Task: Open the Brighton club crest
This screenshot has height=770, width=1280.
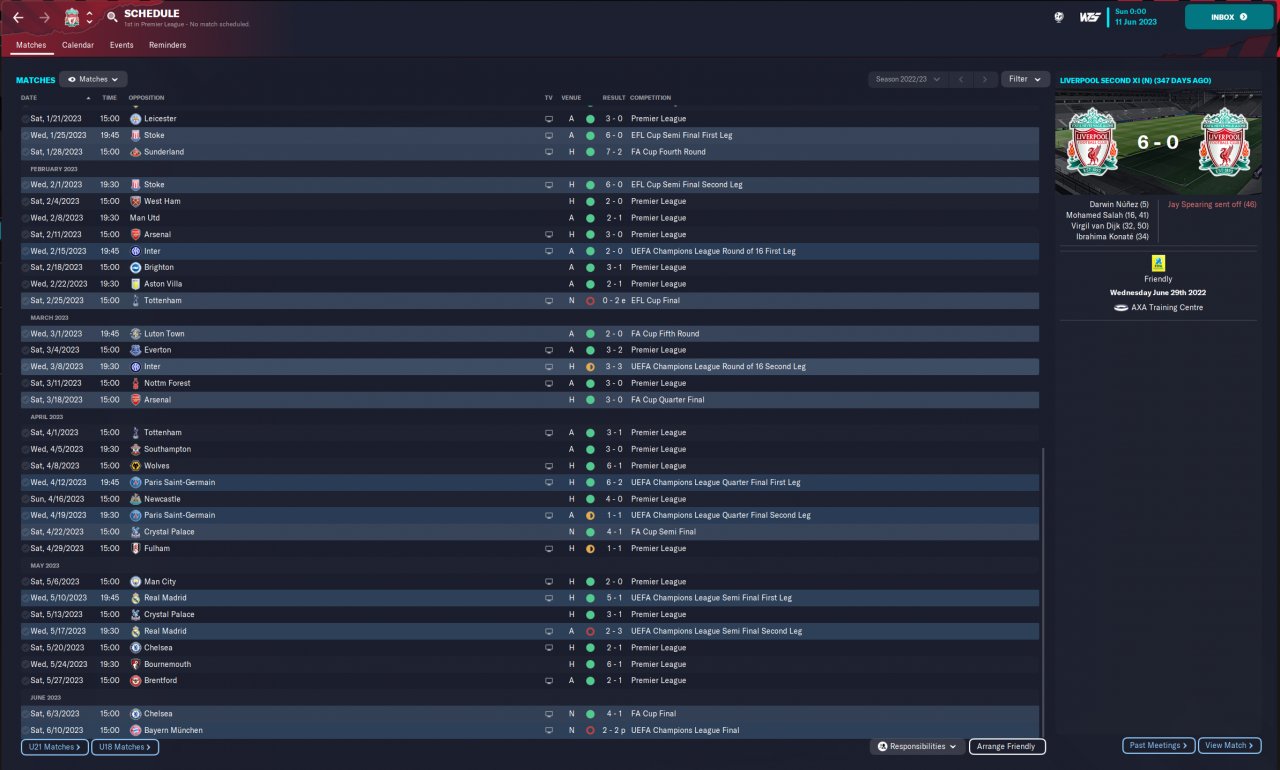Action: [136, 268]
